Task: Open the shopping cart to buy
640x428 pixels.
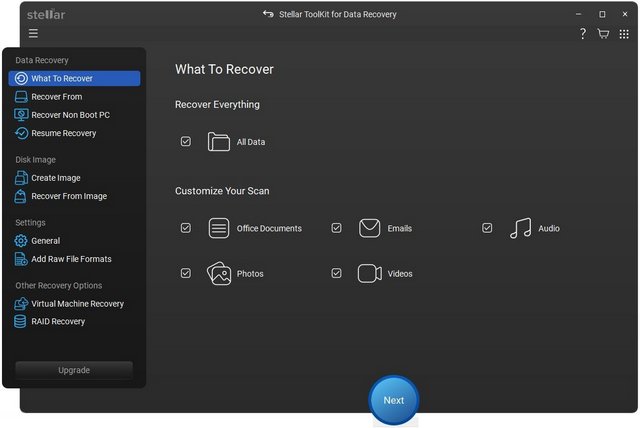Action: tap(603, 34)
